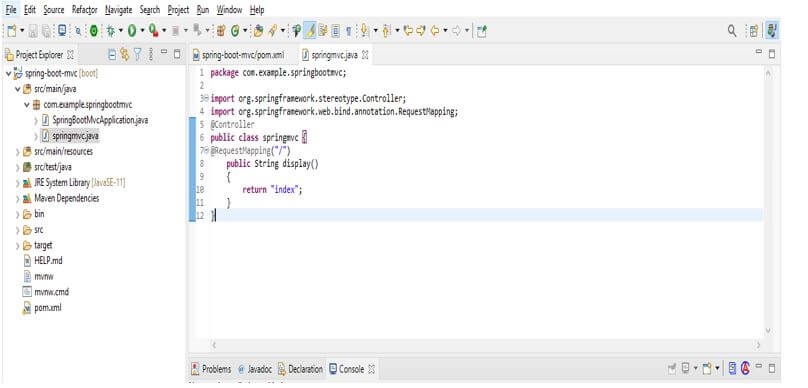The width and height of the screenshot is (808, 388).
Task: Collapse the import folding marker on line 3
Action: point(206,98)
